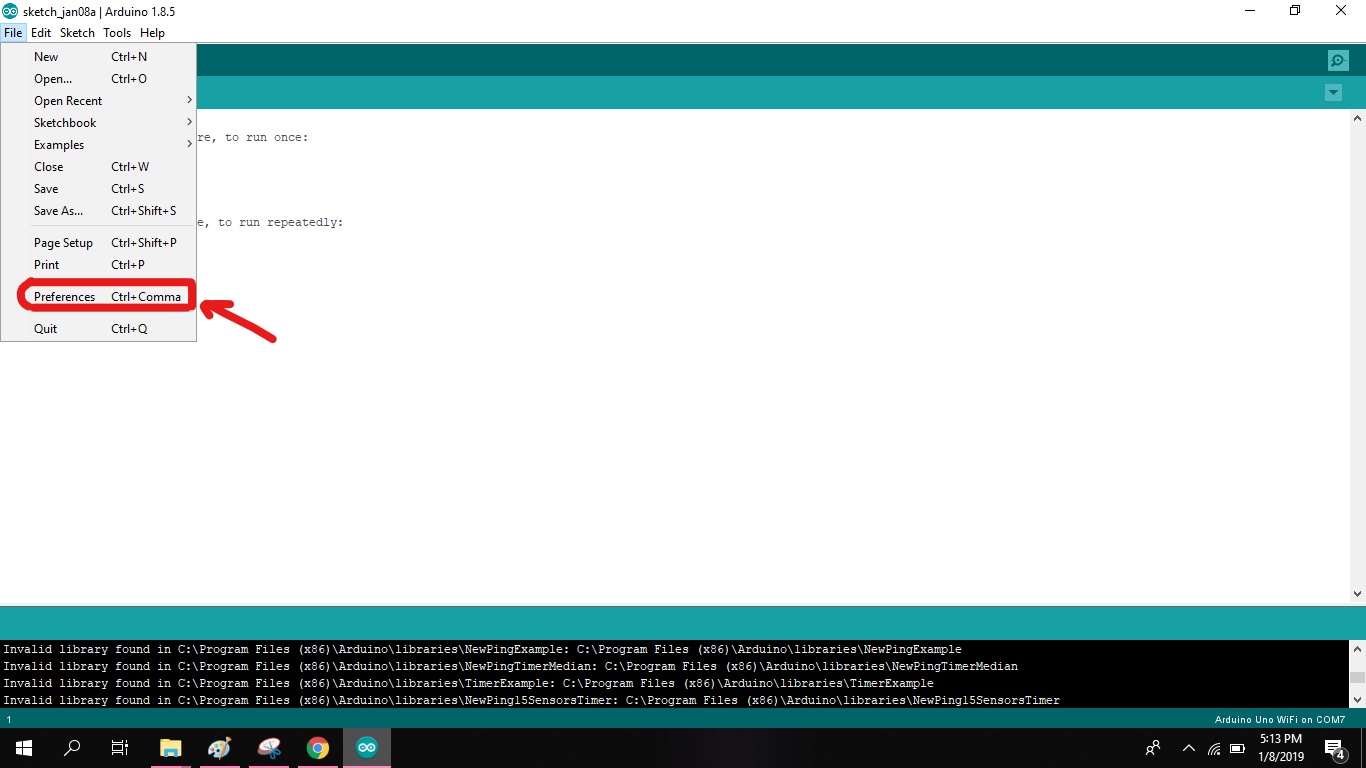
Task: Open the tab options dropdown arrow
Action: click(x=1333, y=93)
